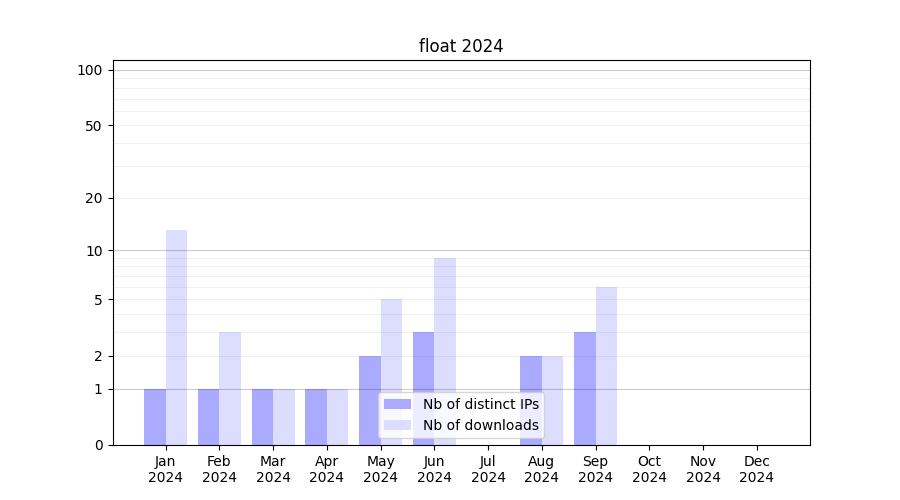Viewport: 900px width, 500px height.
Task: Click the 'Nb of distinct IPs' legend swatch
Action: tap(397, 404)
